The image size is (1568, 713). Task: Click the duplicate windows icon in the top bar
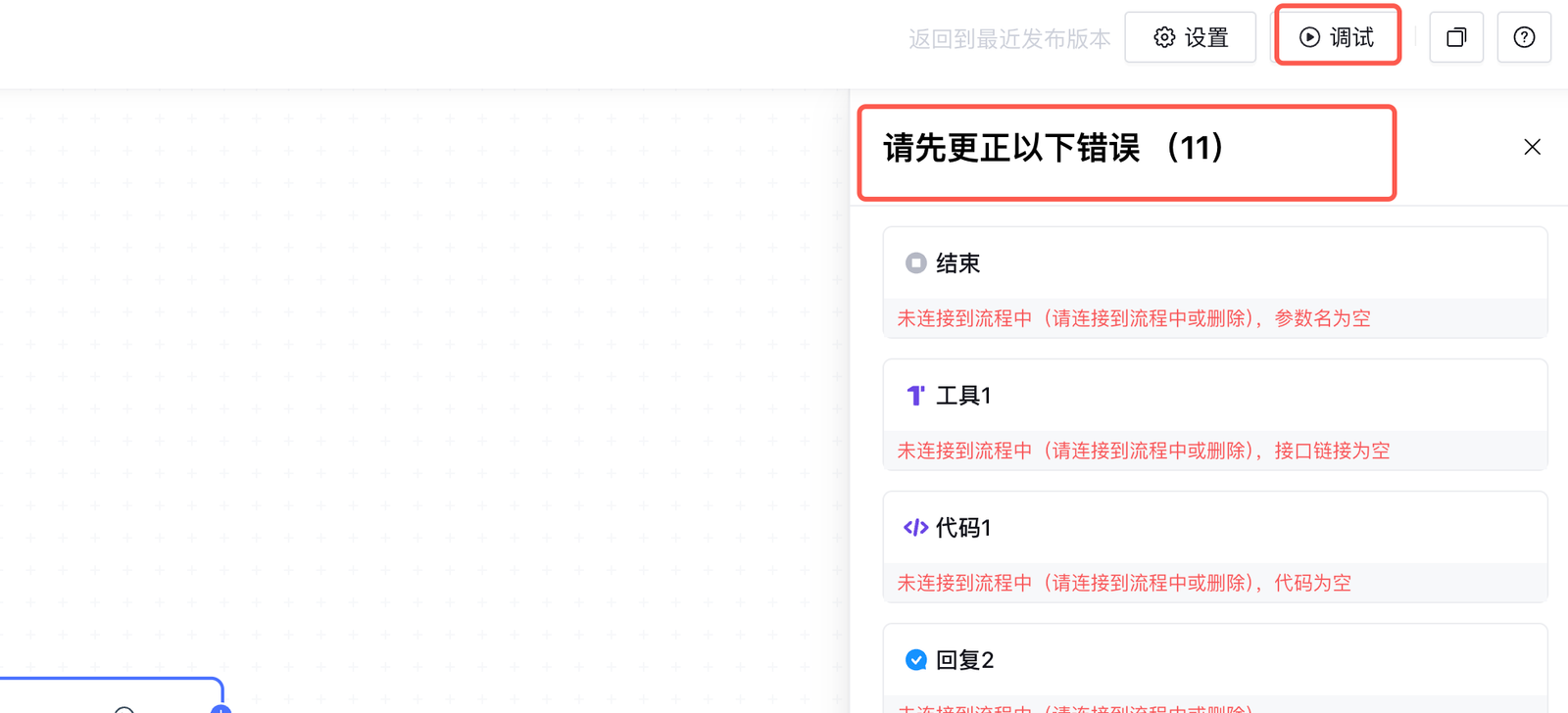click(x=1456, y=37)
